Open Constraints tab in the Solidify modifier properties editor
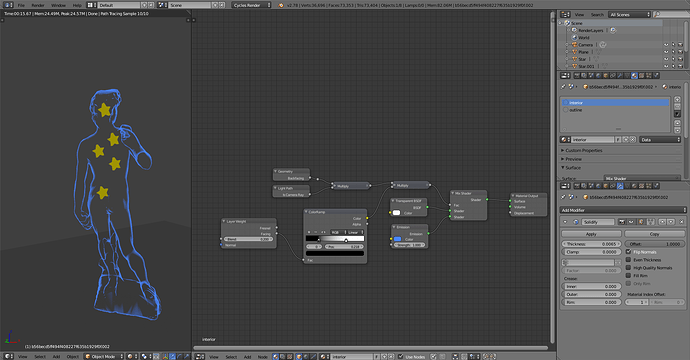Image resolution: width=690 pixels, height=360 pixels. click(613, 186)
